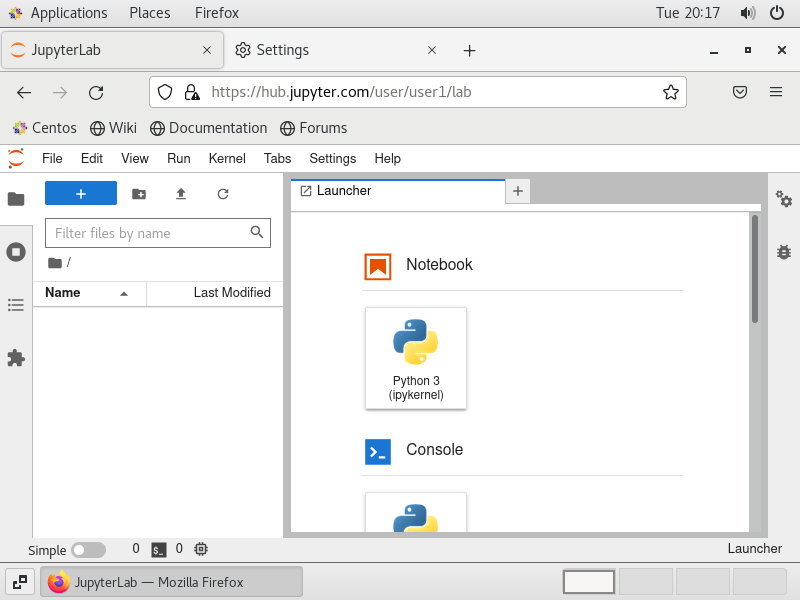
Task: Open the File menu
Action: [52, 159]
